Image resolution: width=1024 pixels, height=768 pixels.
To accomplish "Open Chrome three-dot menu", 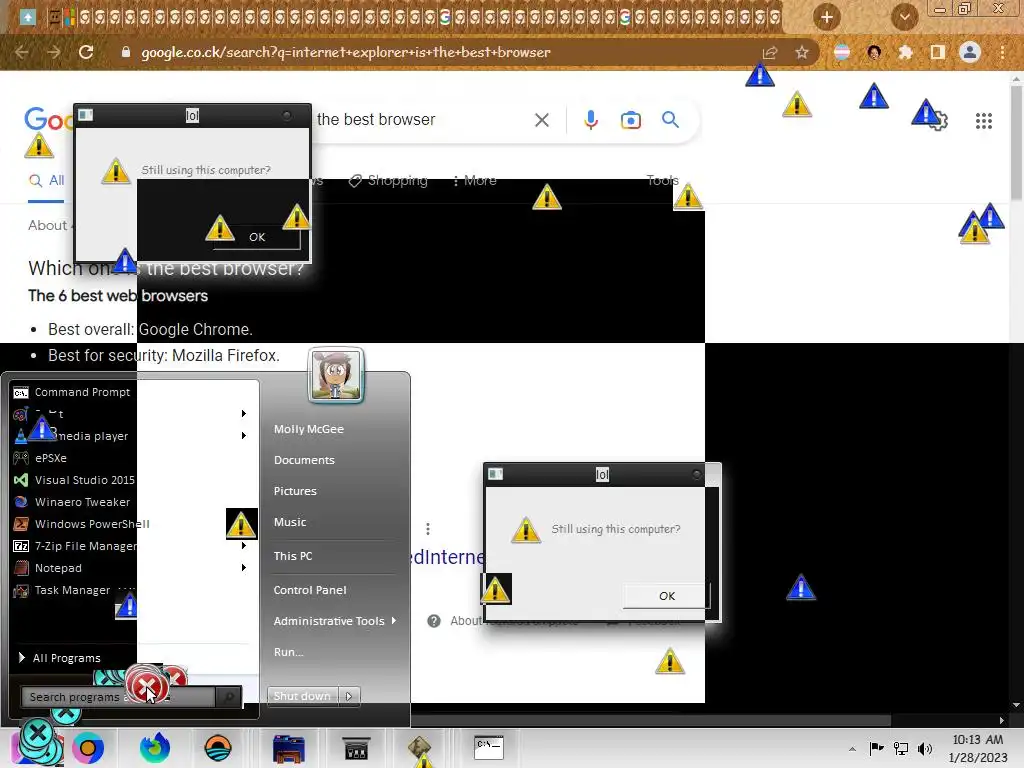I will tap(1002, 52).
